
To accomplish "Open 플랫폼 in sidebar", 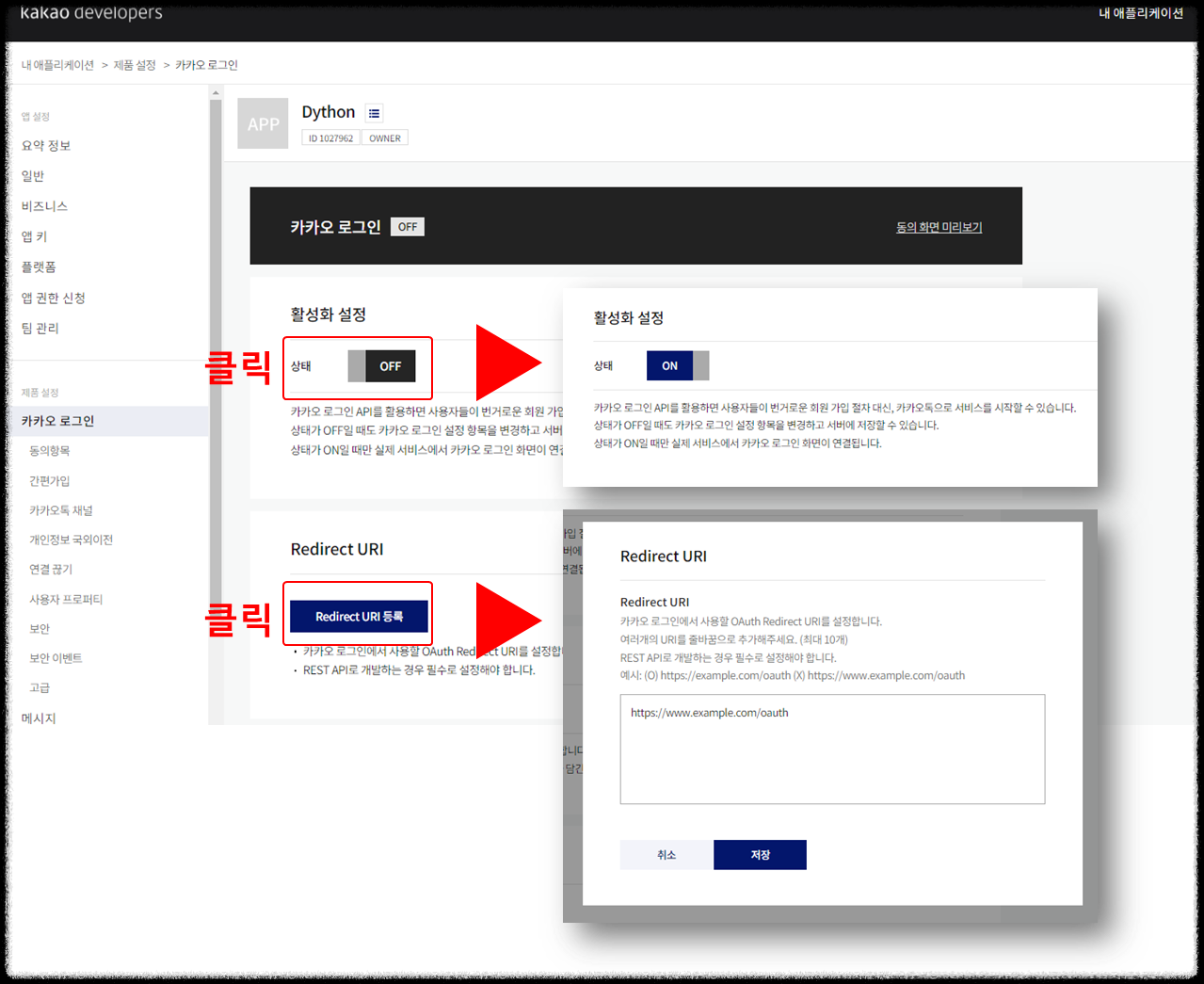I will coord(39,266).
